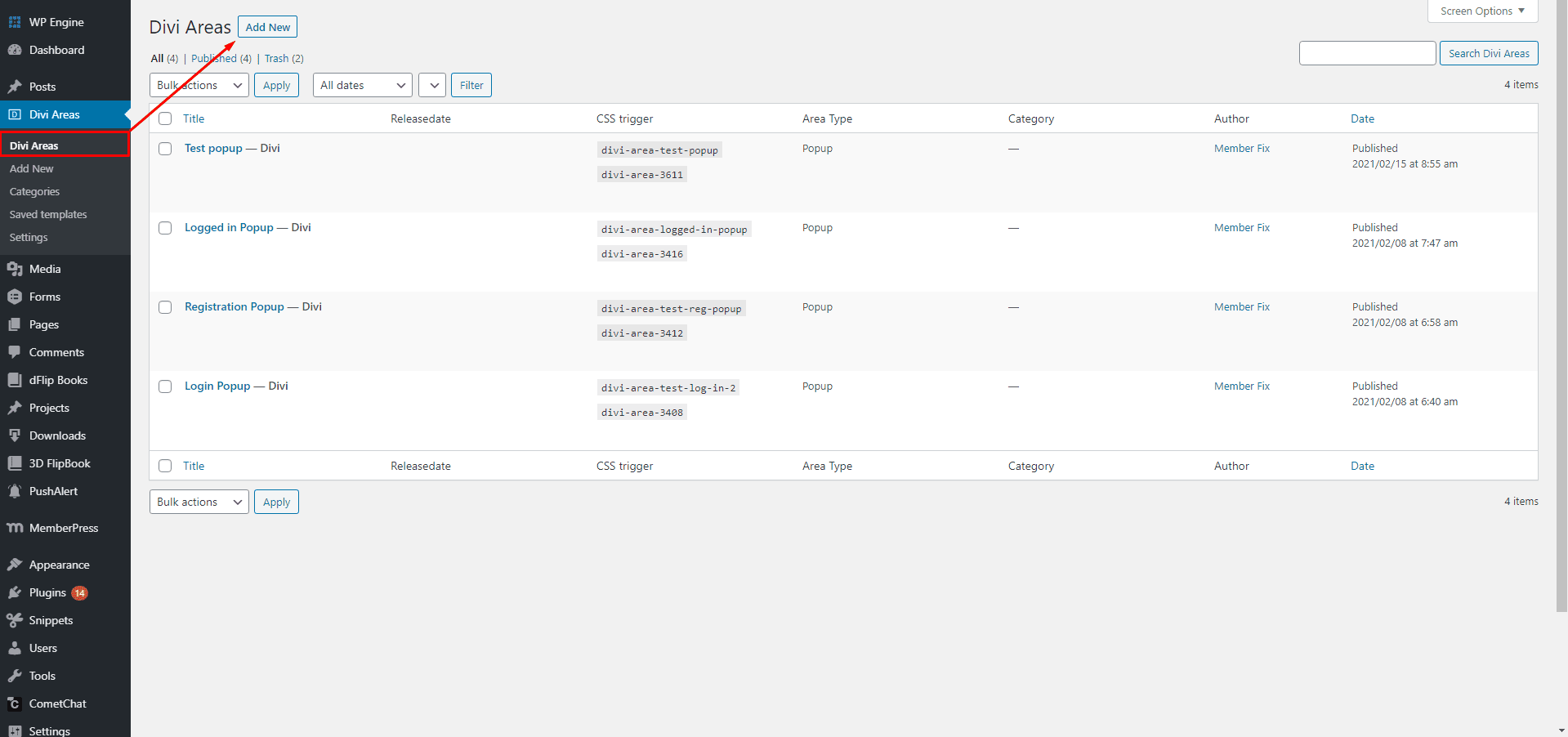1568x737 pixels.
Task: Check the select-all box in header row
Action: pos(165,118)
